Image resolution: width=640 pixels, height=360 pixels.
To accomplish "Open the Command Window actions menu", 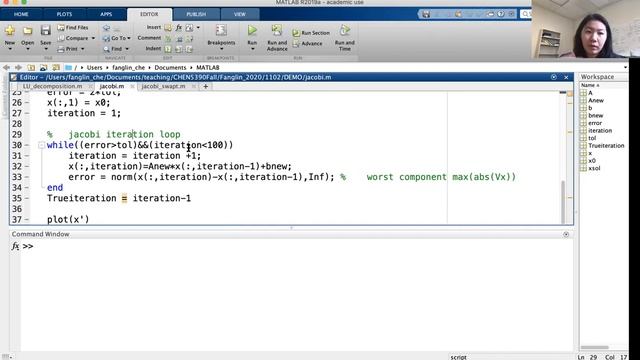I will pyautogui.click(x=566, y=234).
